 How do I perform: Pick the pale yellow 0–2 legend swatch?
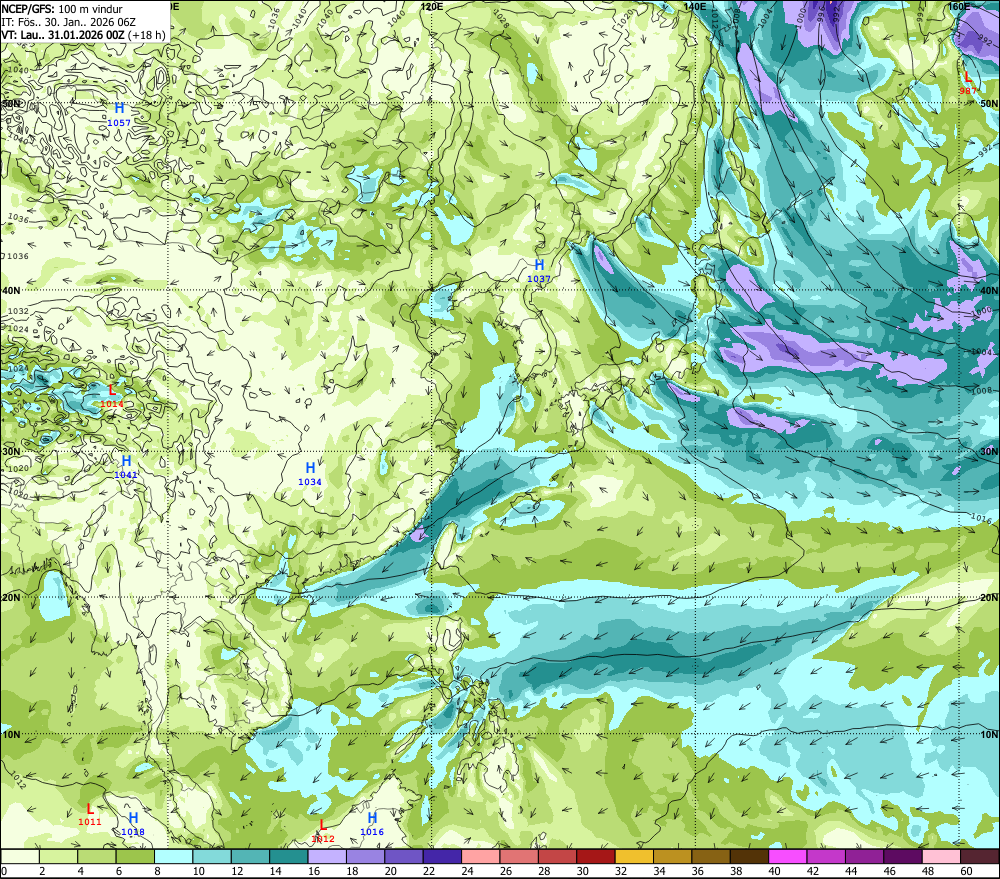pos(20,856)
